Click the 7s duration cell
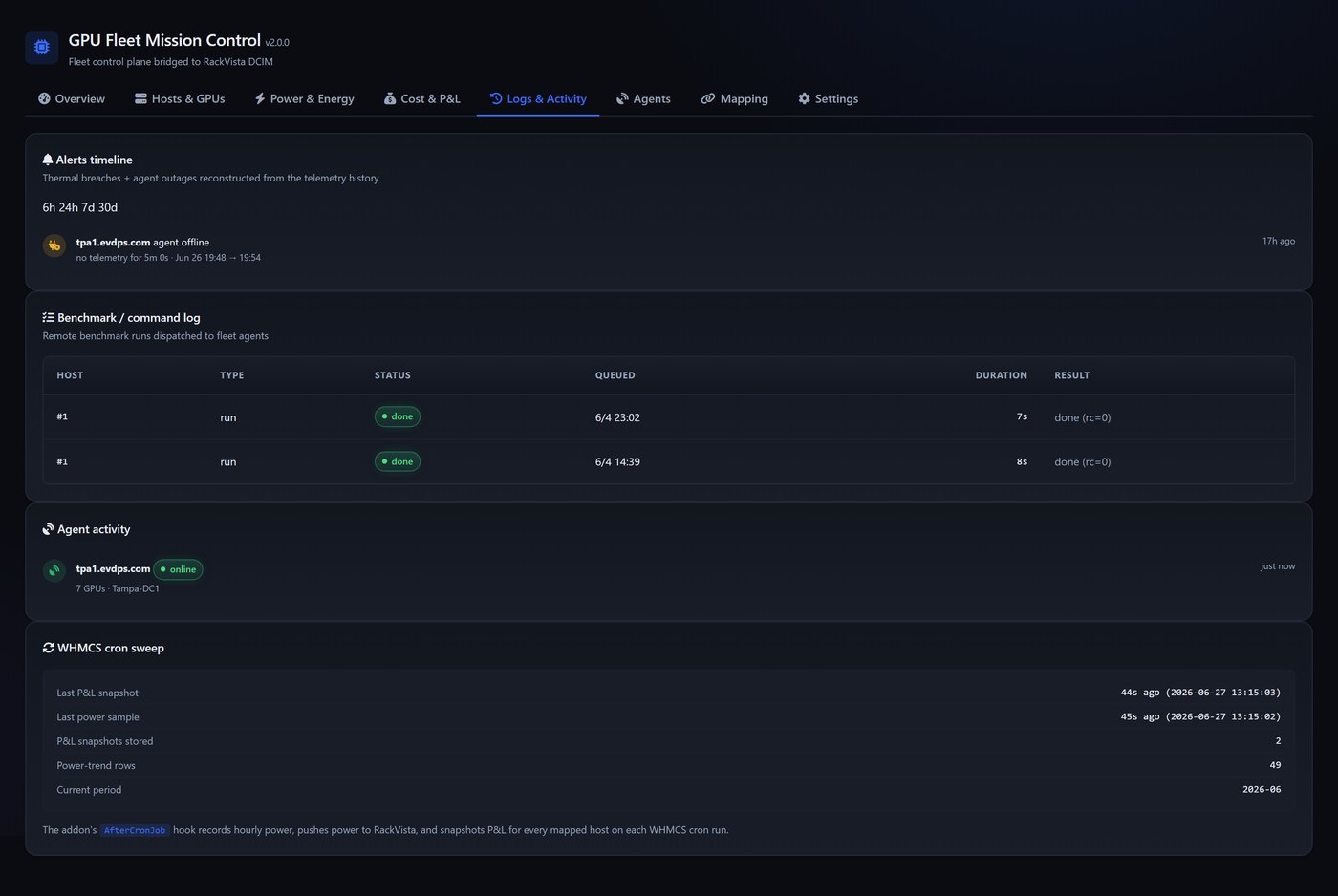The image size is (1338, 896). (1022, 416)
